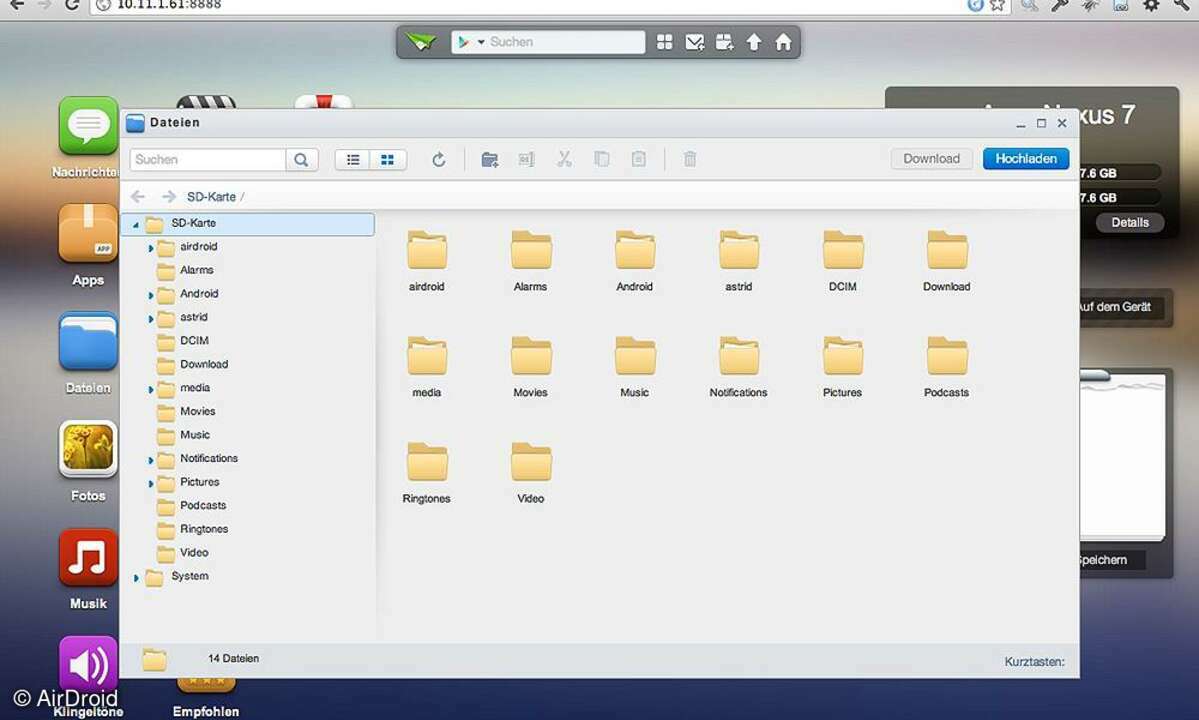Screen dimensions: 1199x720
Task: Expand the System tree node
Action: 136,577
